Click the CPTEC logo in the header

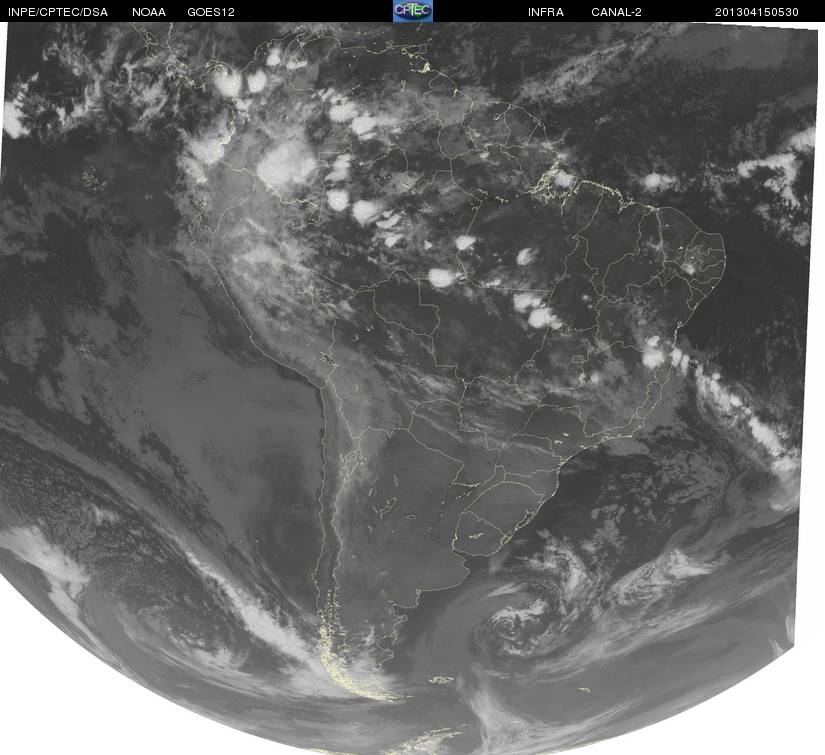click(413, 11)
